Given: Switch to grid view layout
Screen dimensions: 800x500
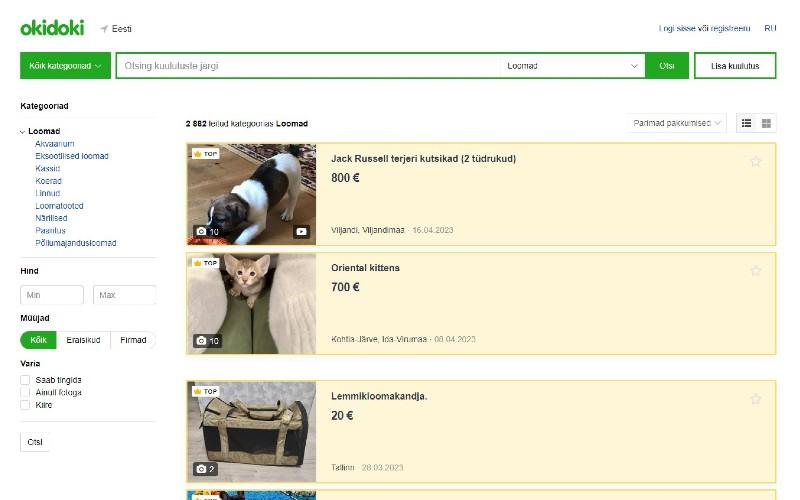Looking at the screenshot, I should point(767,123).
